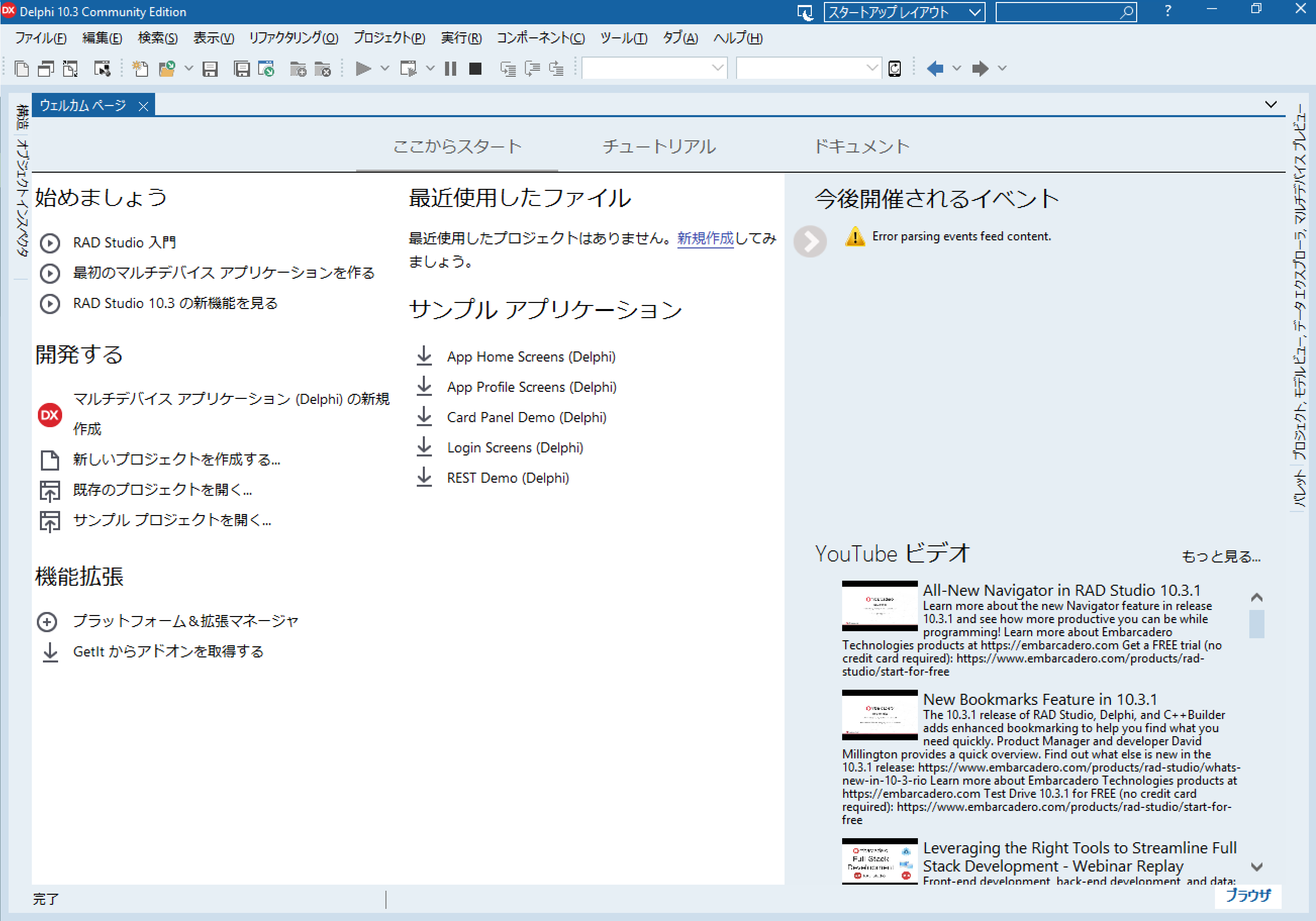Click the Step Over debug icon

pyautogui.click(x=532, y=69)
